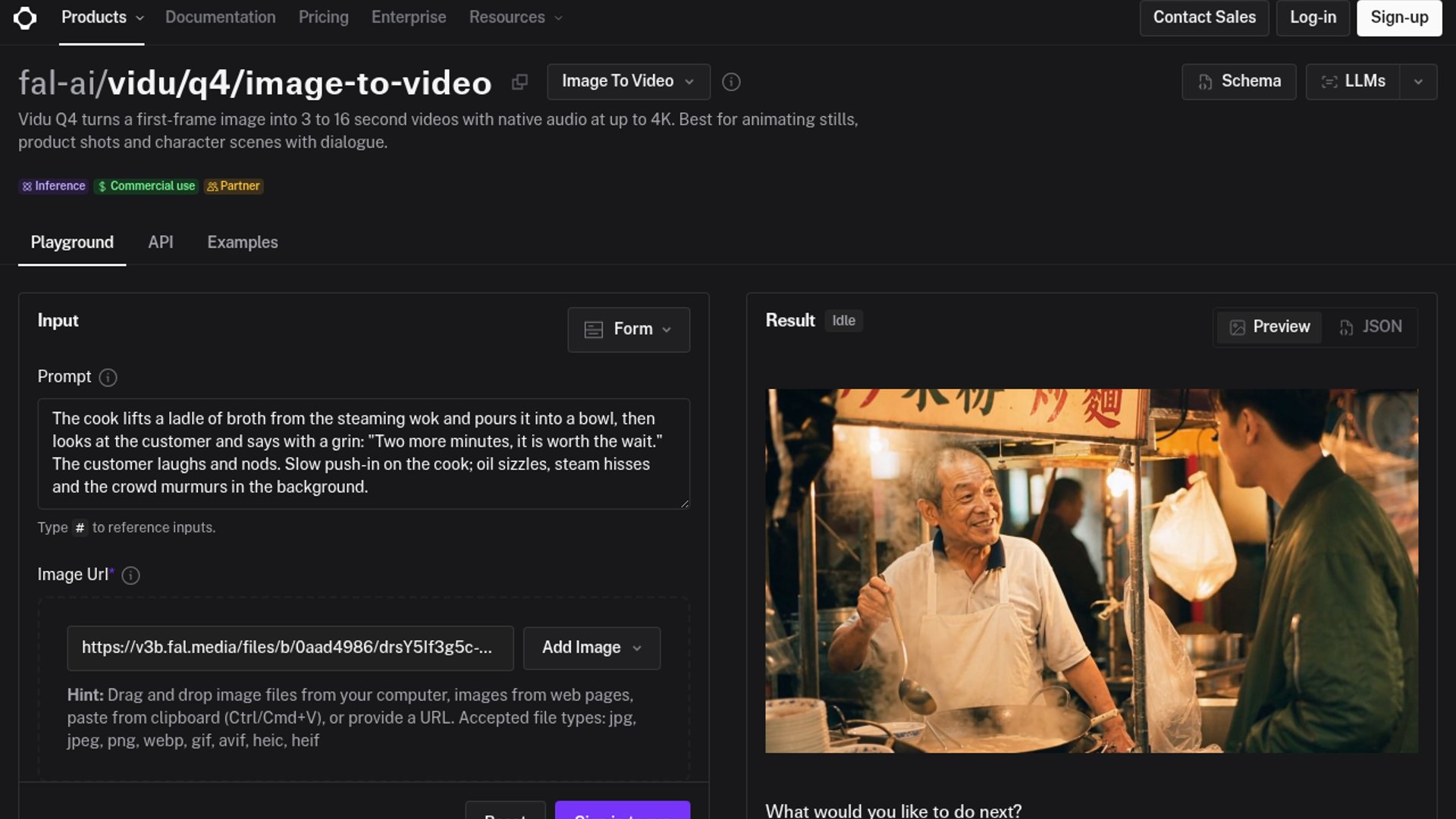Expand the Resources dropdown menu
Viewport: 1456px width, 819px height.
[516, 17]
